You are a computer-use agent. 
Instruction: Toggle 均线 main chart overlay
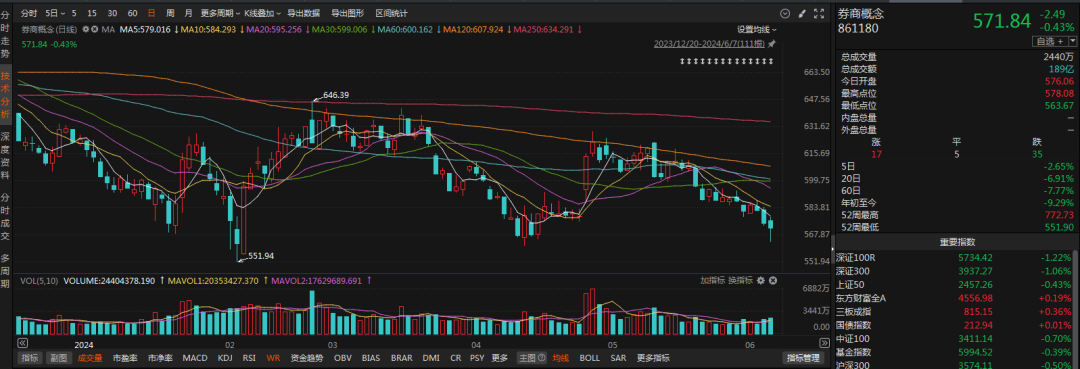click(561, 358)
